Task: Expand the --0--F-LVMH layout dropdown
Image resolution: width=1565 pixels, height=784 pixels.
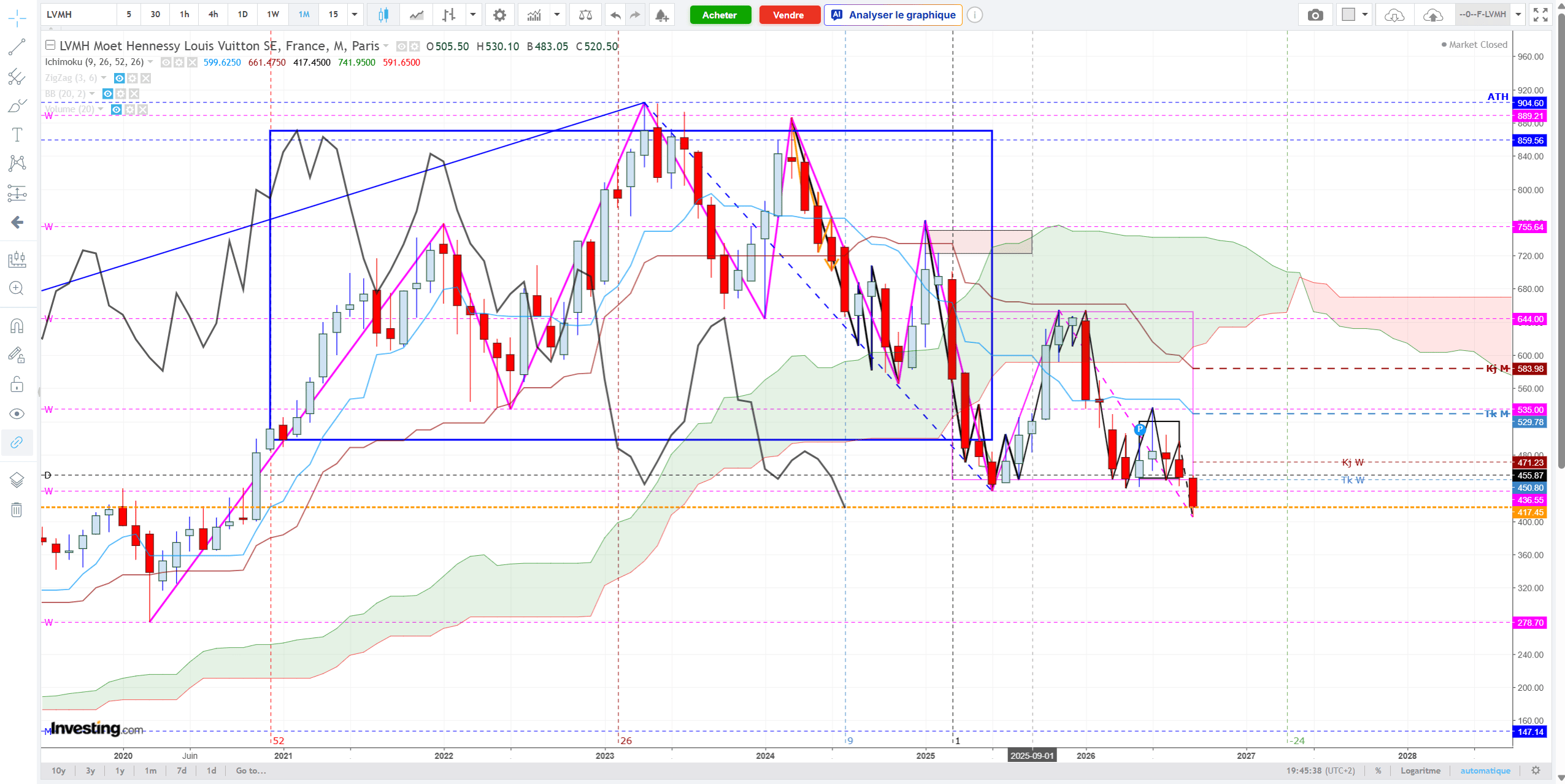Action: click(1518, 14)
